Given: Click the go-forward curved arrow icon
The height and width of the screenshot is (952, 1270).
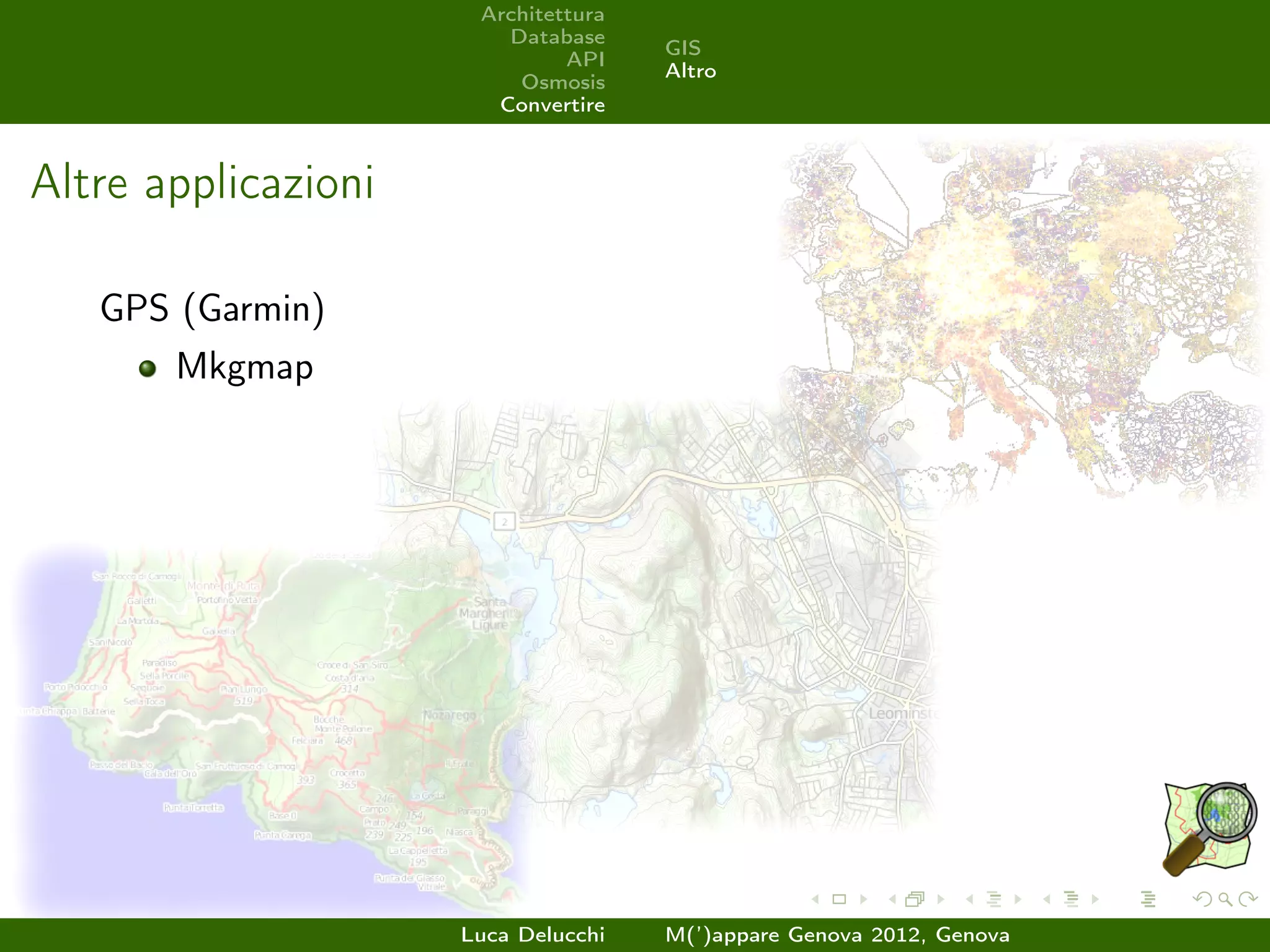Looking at the screenshot, I should pyautogui.click(x=1248, y=899).
